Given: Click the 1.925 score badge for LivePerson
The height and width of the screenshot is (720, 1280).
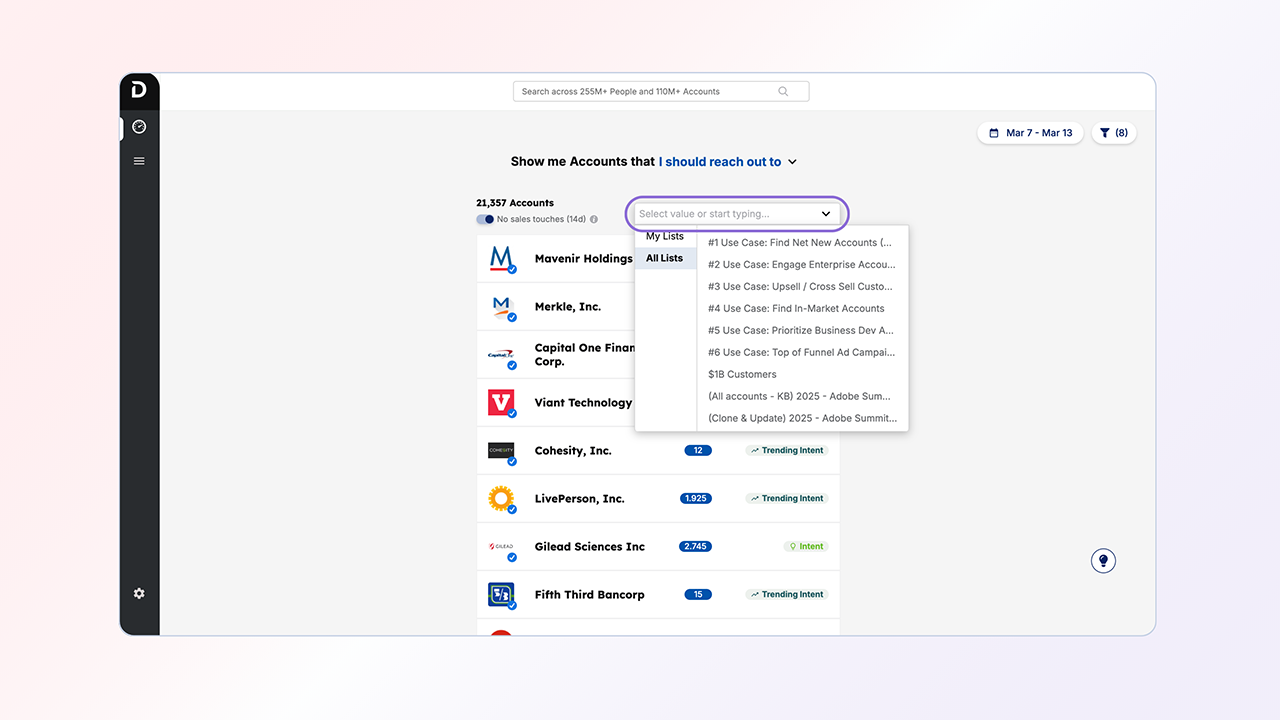Looking at the screenshot, I should pos(695,499).
